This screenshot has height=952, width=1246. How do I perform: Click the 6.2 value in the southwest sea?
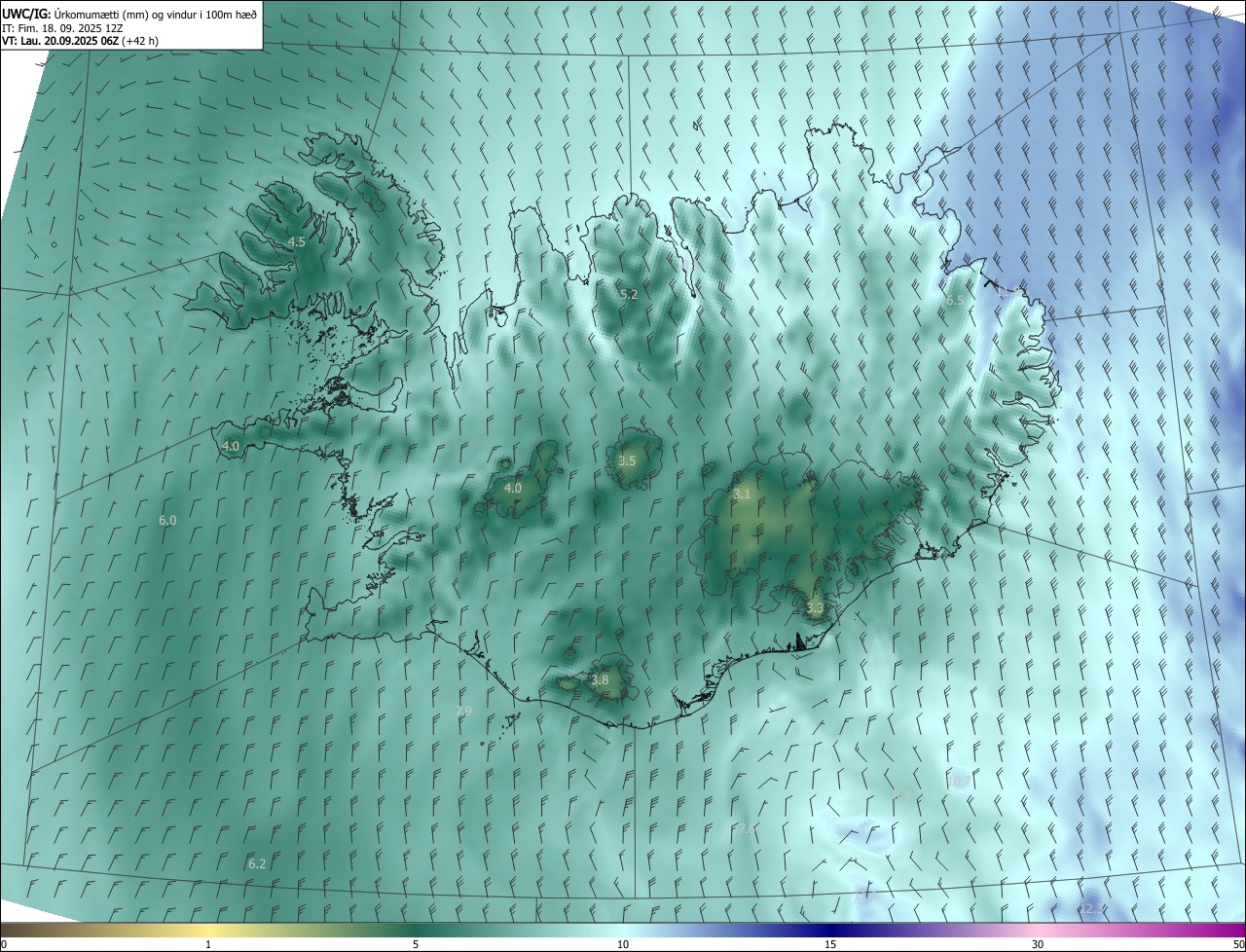pos(257,863)
